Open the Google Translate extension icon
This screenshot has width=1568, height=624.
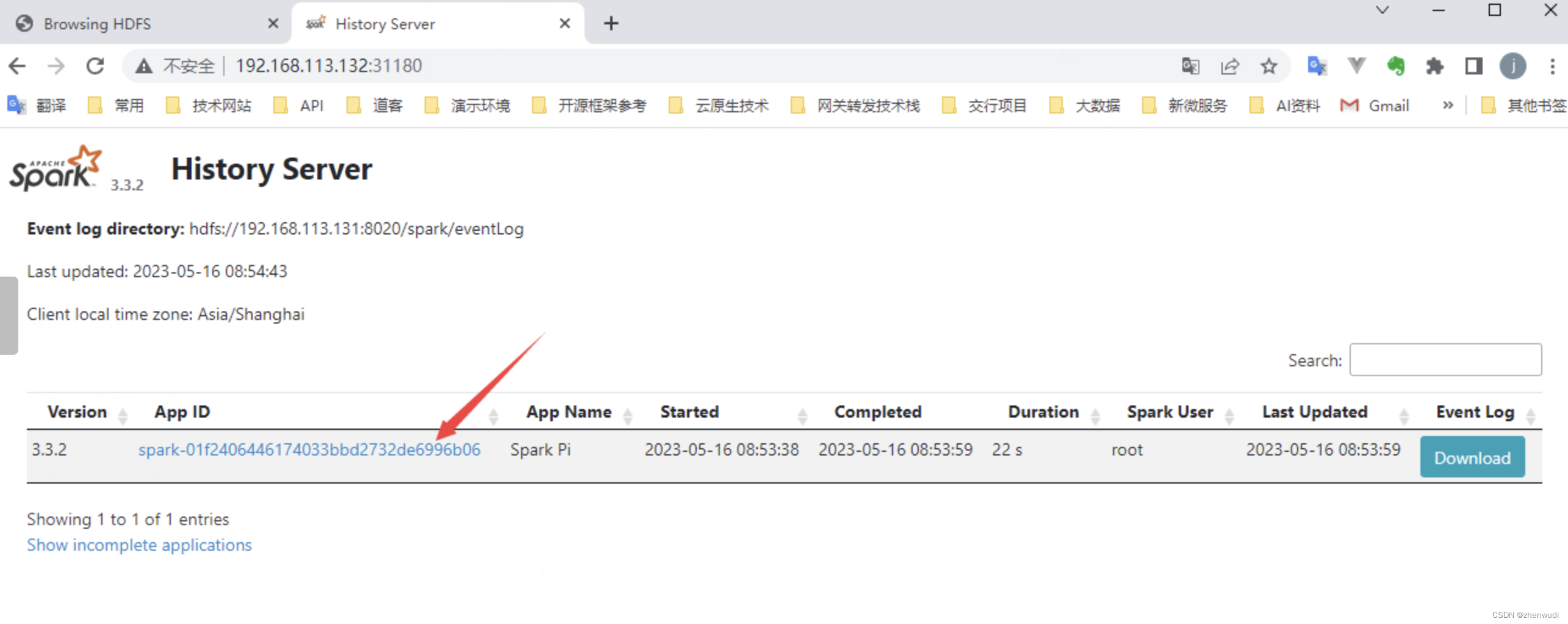(x=1317, y=66)
